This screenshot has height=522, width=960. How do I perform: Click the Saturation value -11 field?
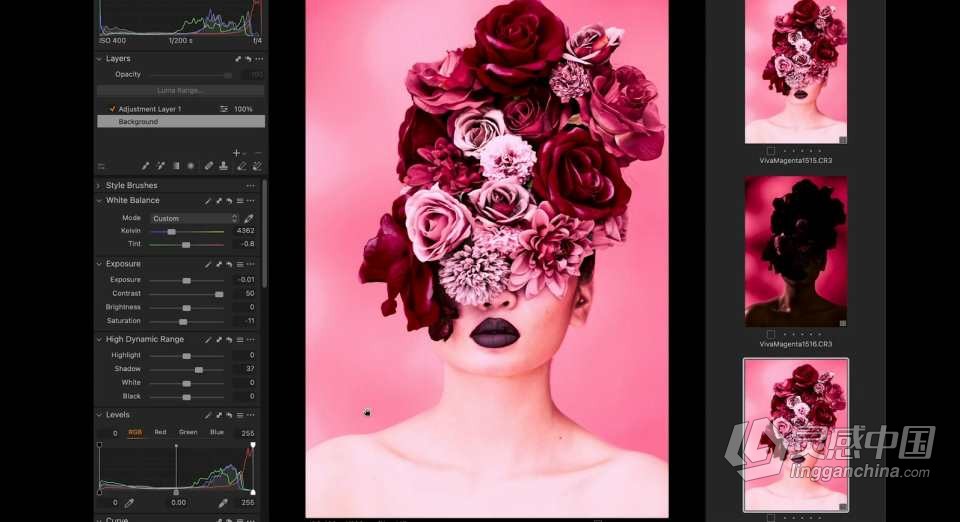tap(245, 321)
